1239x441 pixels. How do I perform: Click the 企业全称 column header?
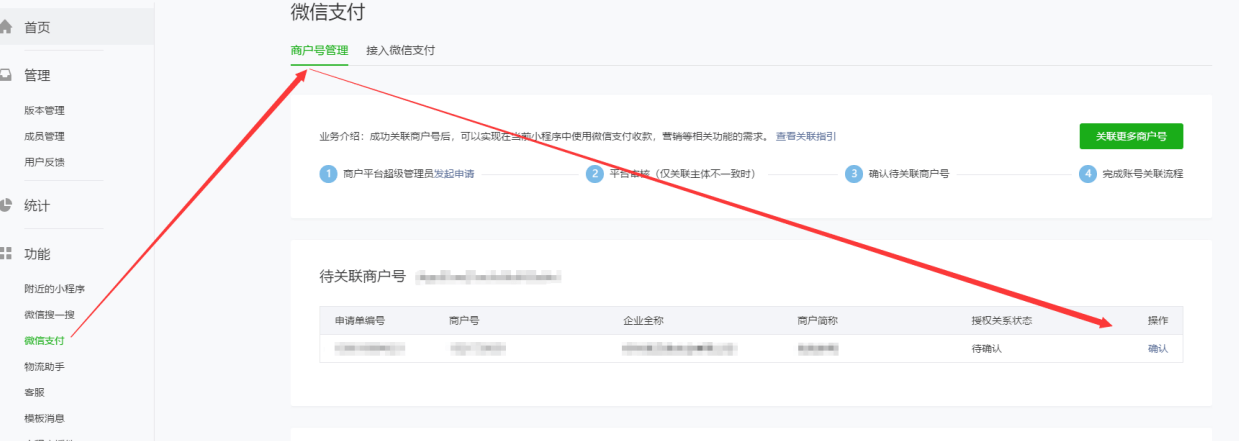coord(642,321)
